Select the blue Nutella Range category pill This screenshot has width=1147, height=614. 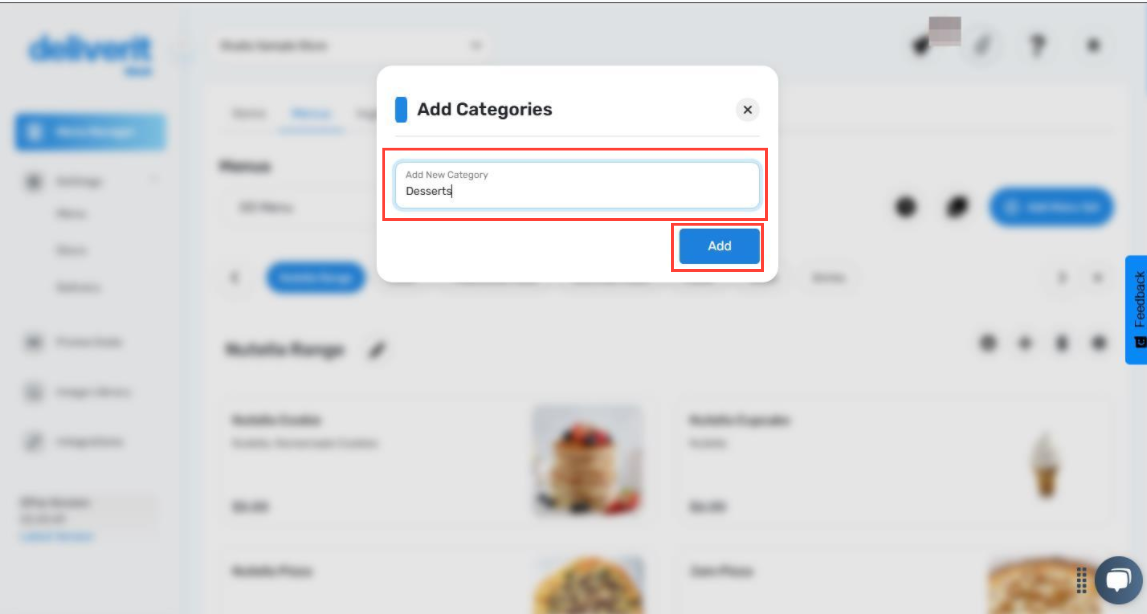(x=316, y=278)
